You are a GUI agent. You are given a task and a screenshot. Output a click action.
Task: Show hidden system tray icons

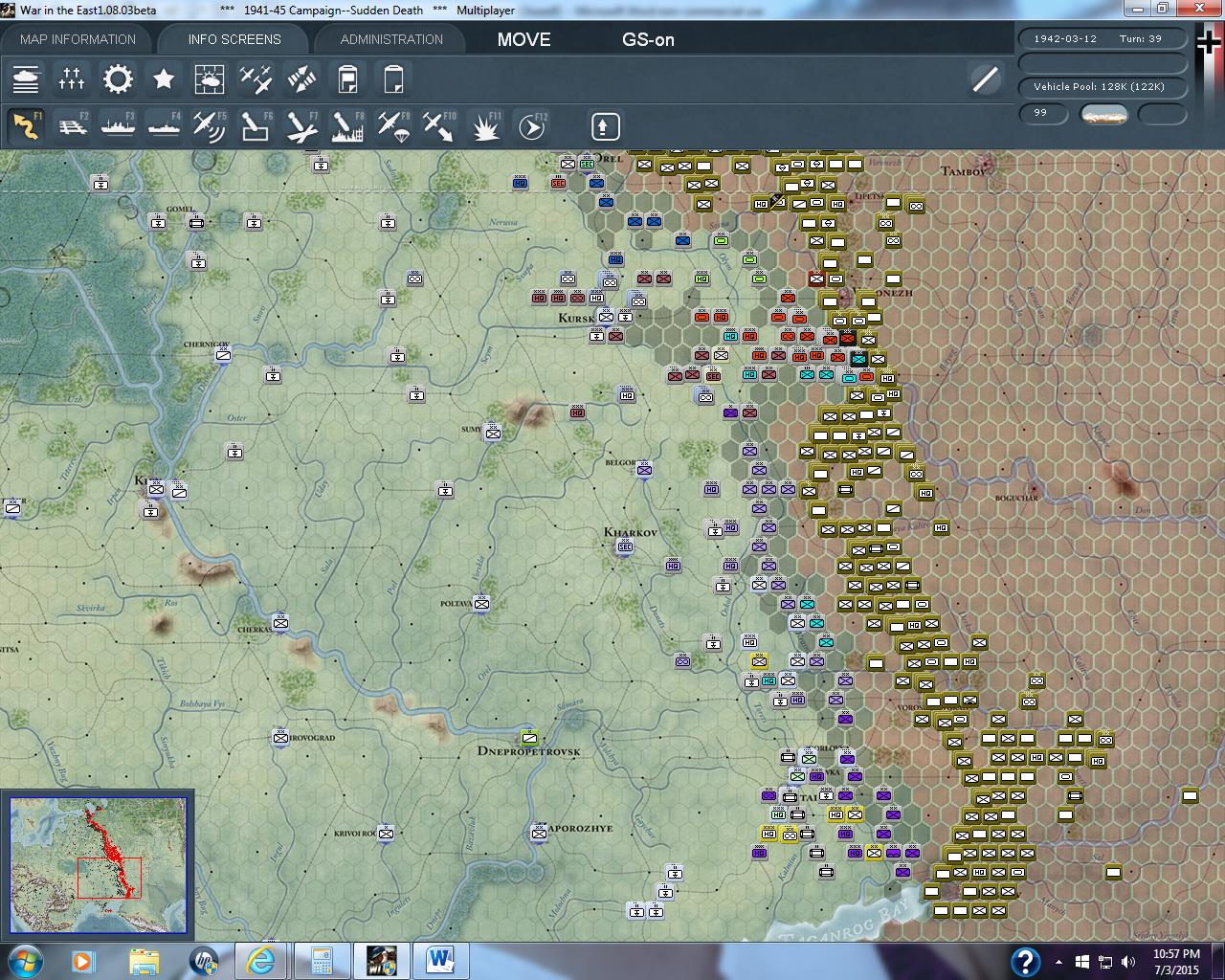coord(1058,961)
